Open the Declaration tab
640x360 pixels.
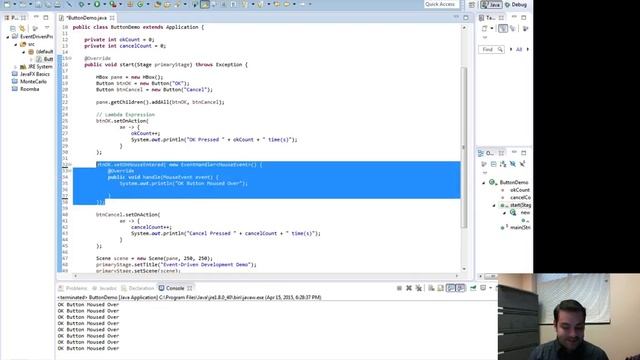click(x=138, y=288)
